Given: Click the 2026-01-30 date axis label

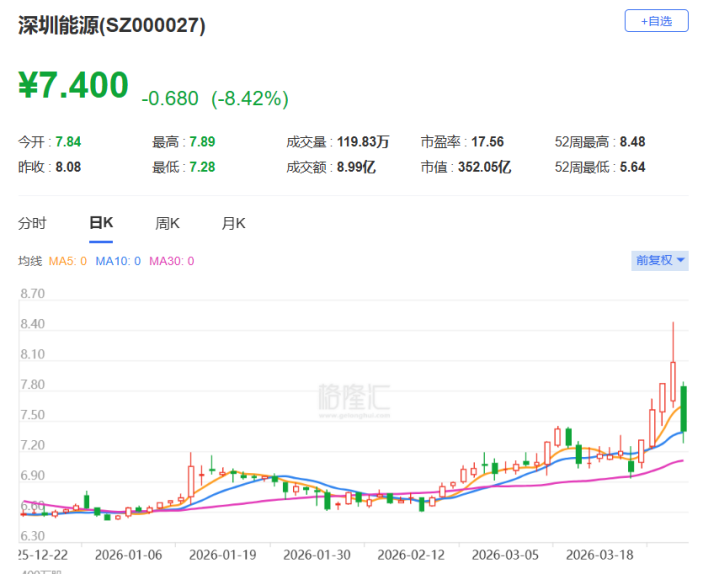Looking at the screenshot, I should click(317, 555).
